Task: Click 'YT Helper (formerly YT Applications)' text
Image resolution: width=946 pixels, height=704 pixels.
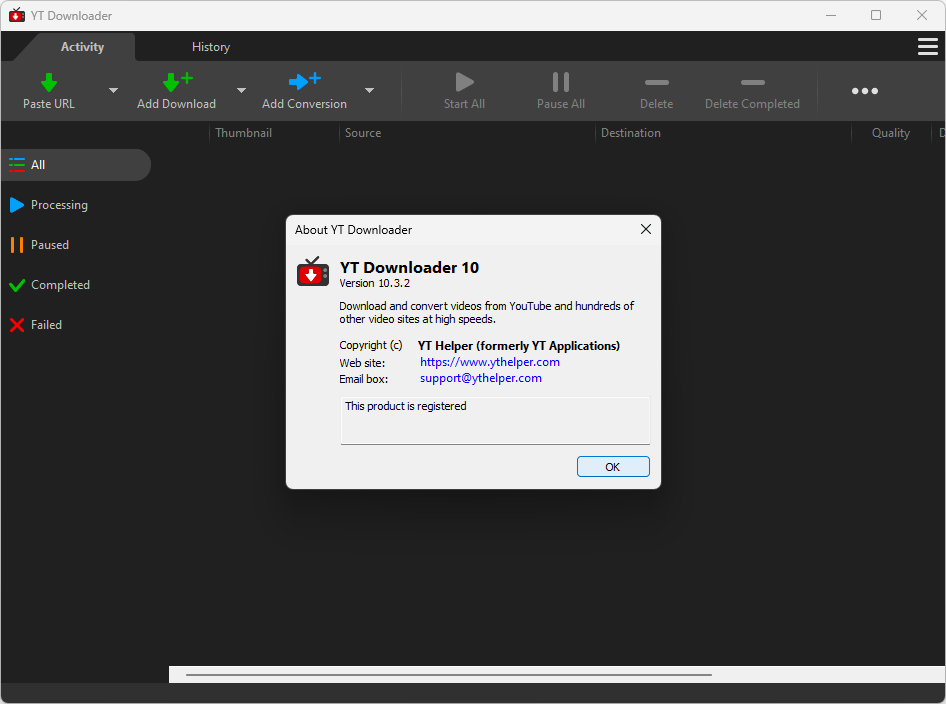Action: 519,346
